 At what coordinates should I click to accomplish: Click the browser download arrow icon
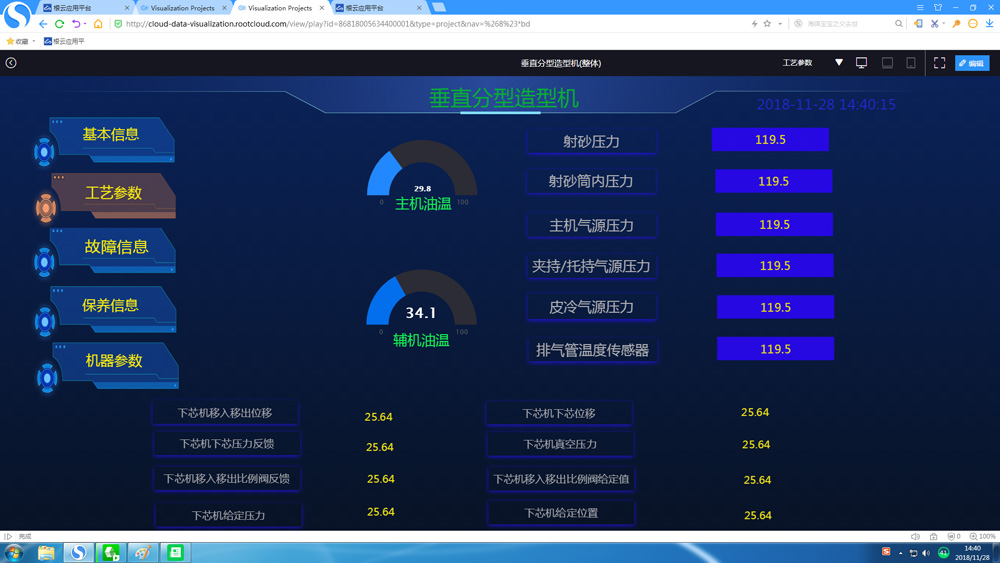pyautogui.click(x=989, y=24)
